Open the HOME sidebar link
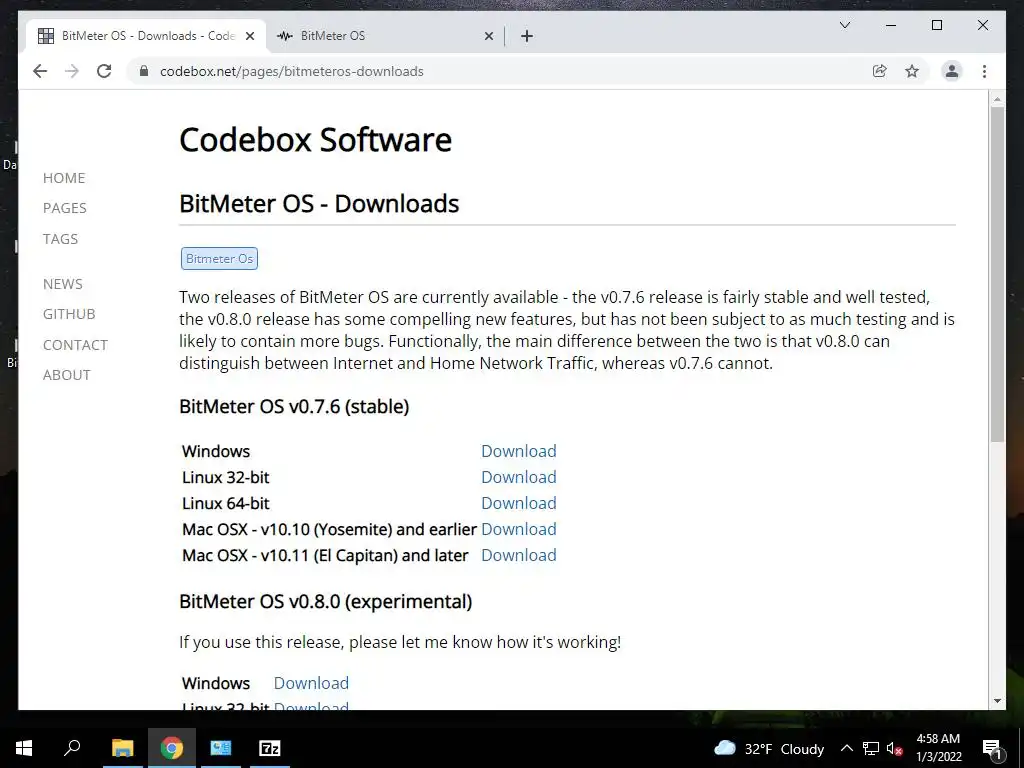The image size is (1024, 768). 64,178
